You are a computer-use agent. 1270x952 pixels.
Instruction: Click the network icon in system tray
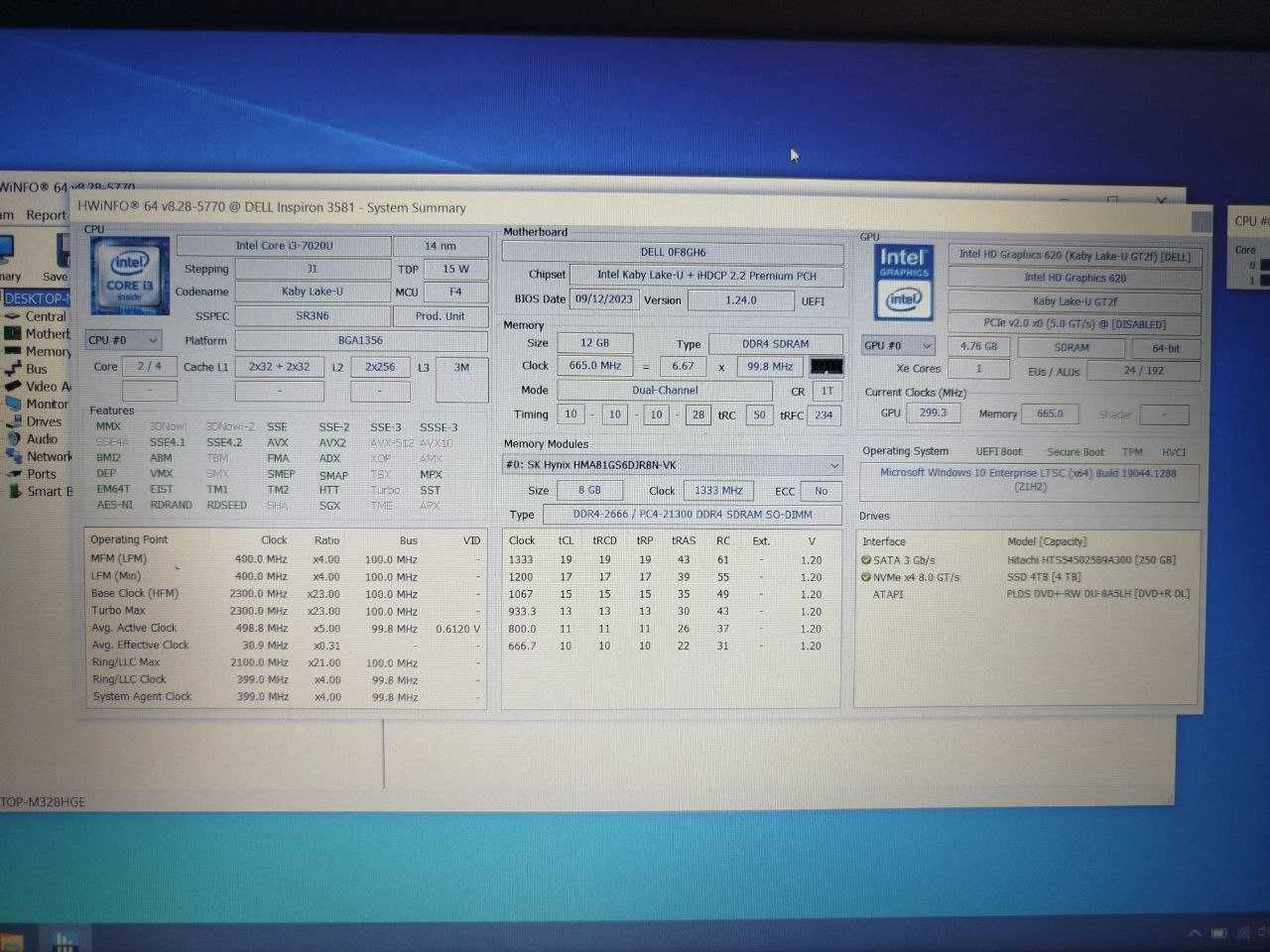coord(1241,934)
